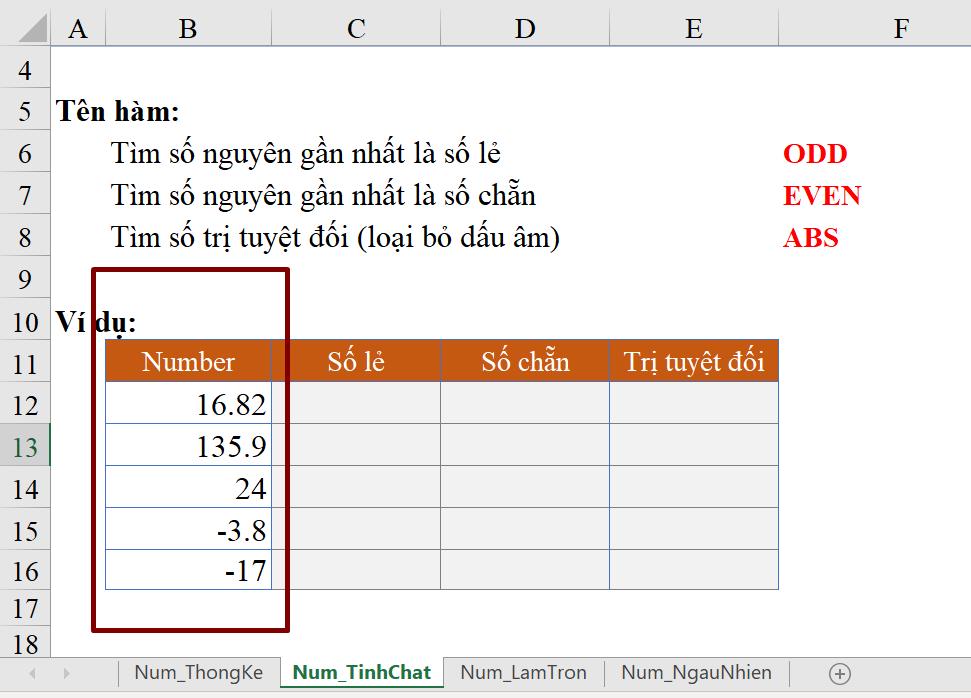The width and height of the screenshot is (971, 698).
Task: Click the Number column header cell
Action: [186, 362]
